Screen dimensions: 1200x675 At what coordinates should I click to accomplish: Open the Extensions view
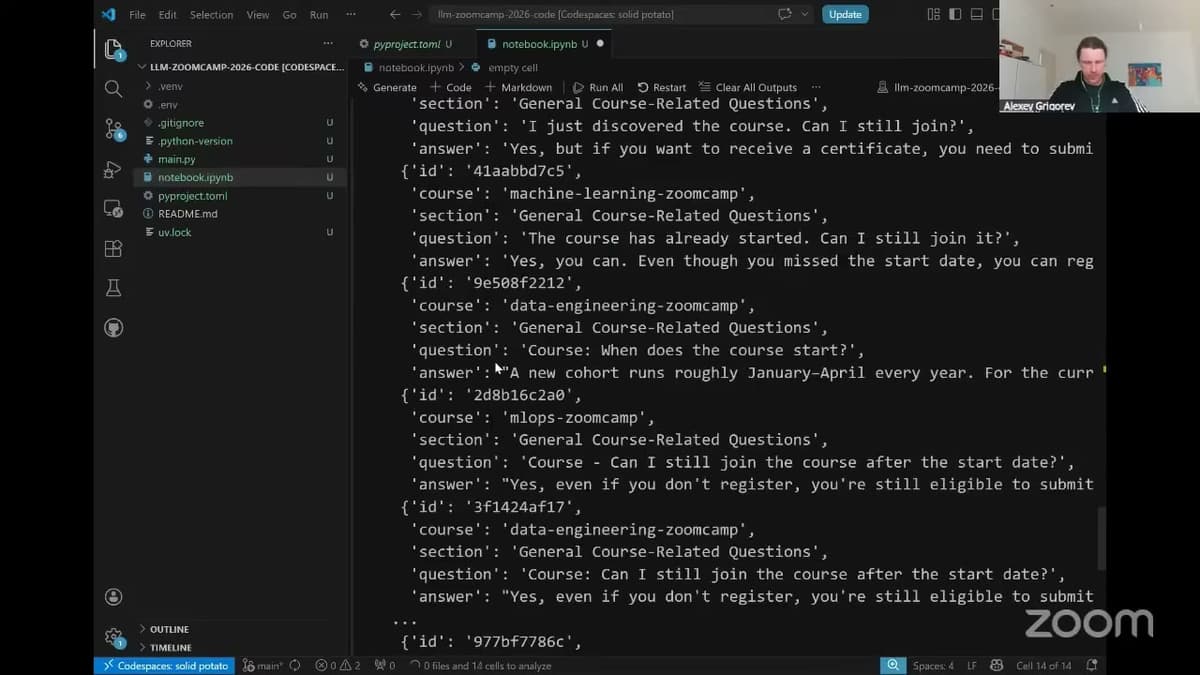(x=113, y=249)
